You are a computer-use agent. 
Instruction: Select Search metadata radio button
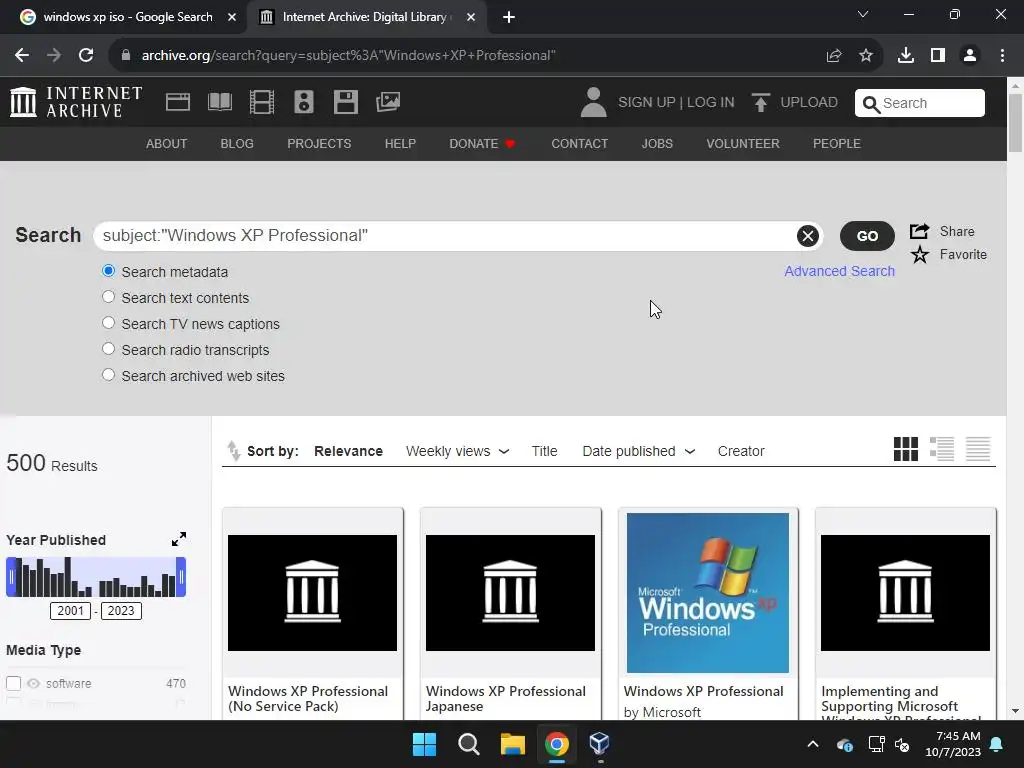(x=108, y=271)
